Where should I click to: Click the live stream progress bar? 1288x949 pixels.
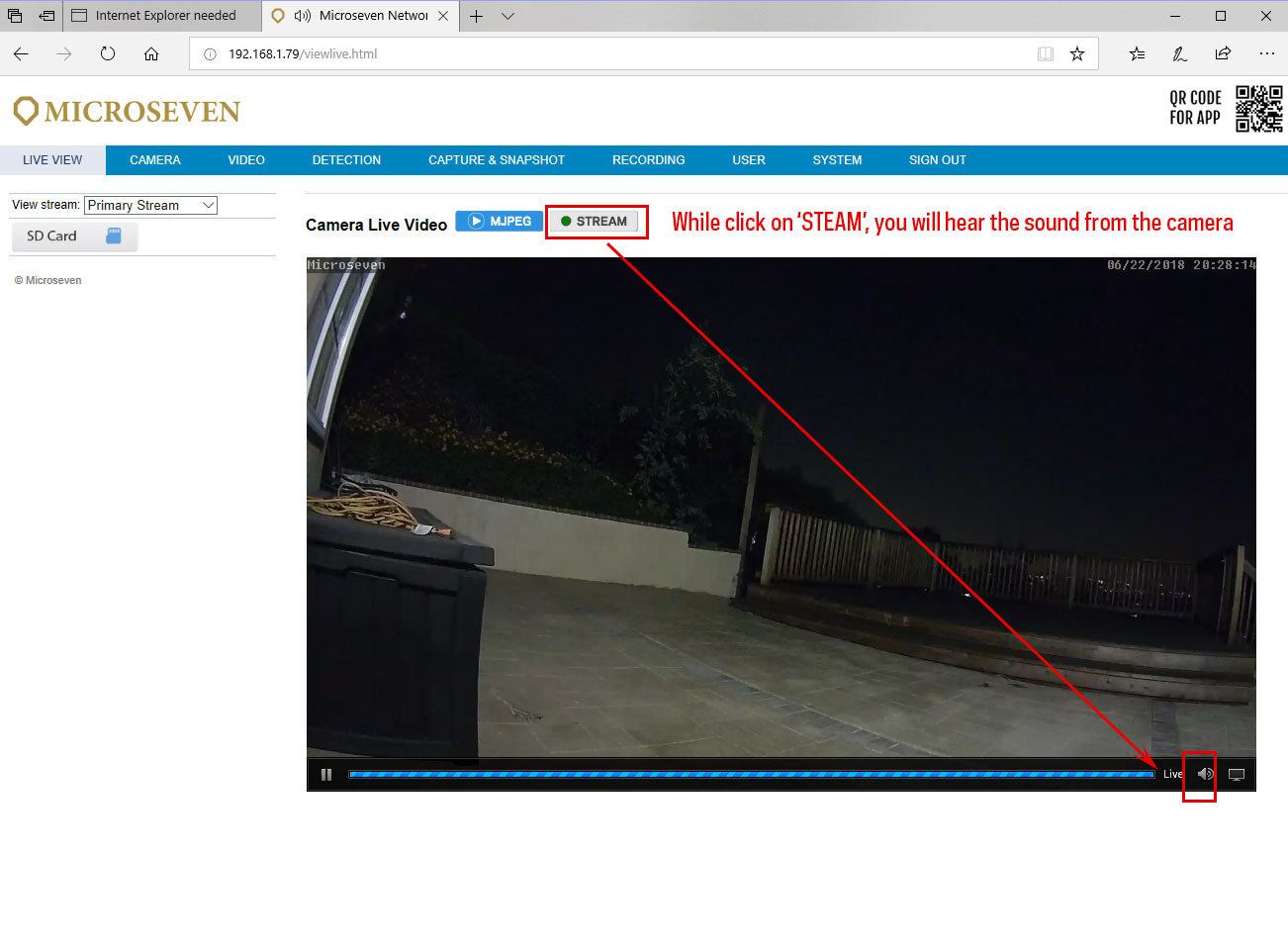tap(752, 774)
